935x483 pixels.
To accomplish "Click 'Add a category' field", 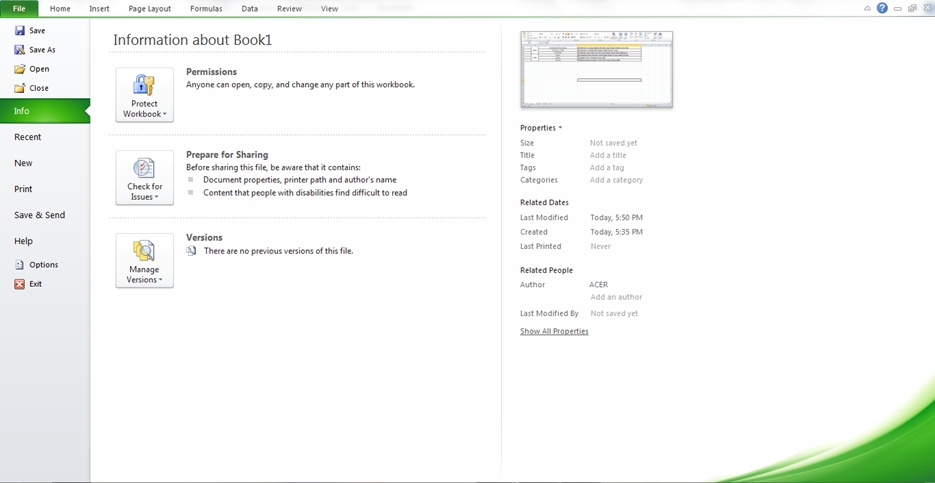I will [x=617, y=179].
